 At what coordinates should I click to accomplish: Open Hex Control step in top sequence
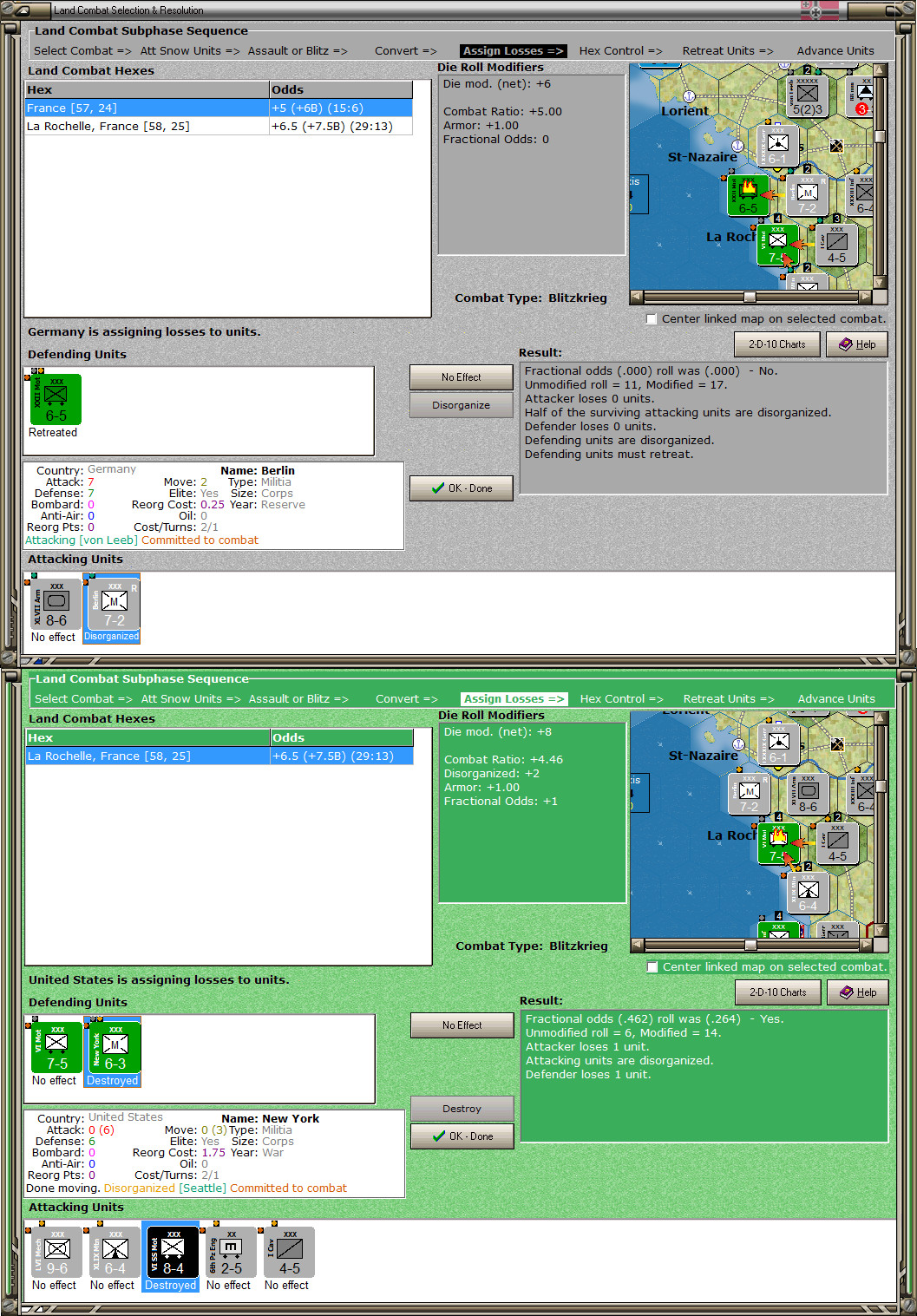620,51
